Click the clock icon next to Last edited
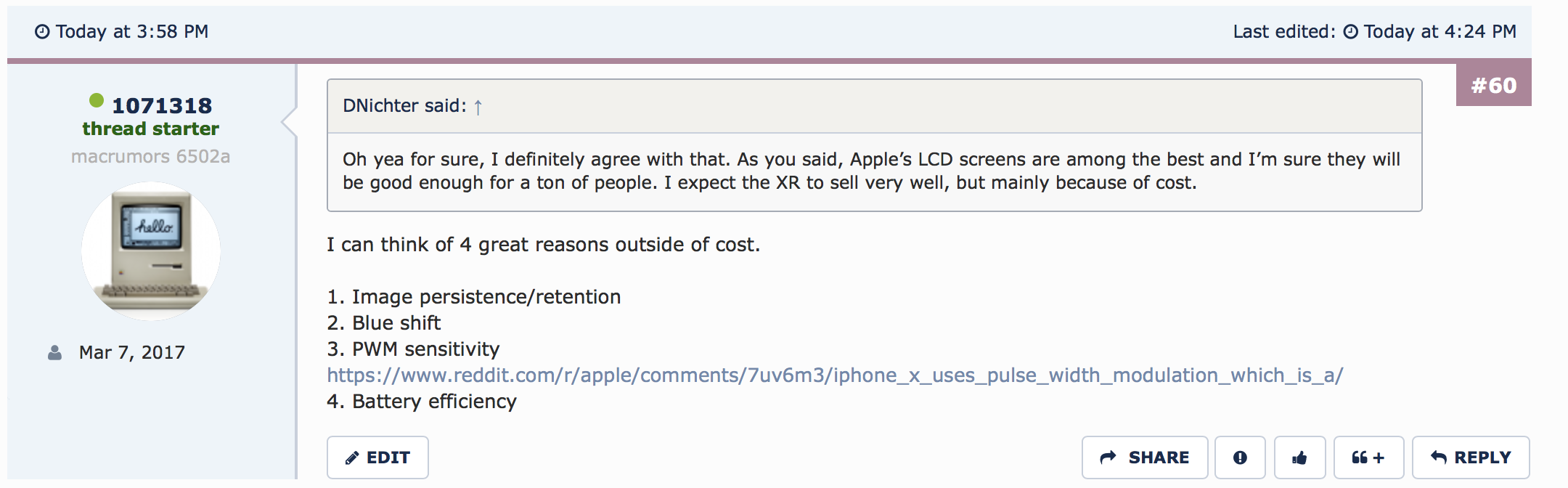 pyautogui.click(x=1350, y=32)
